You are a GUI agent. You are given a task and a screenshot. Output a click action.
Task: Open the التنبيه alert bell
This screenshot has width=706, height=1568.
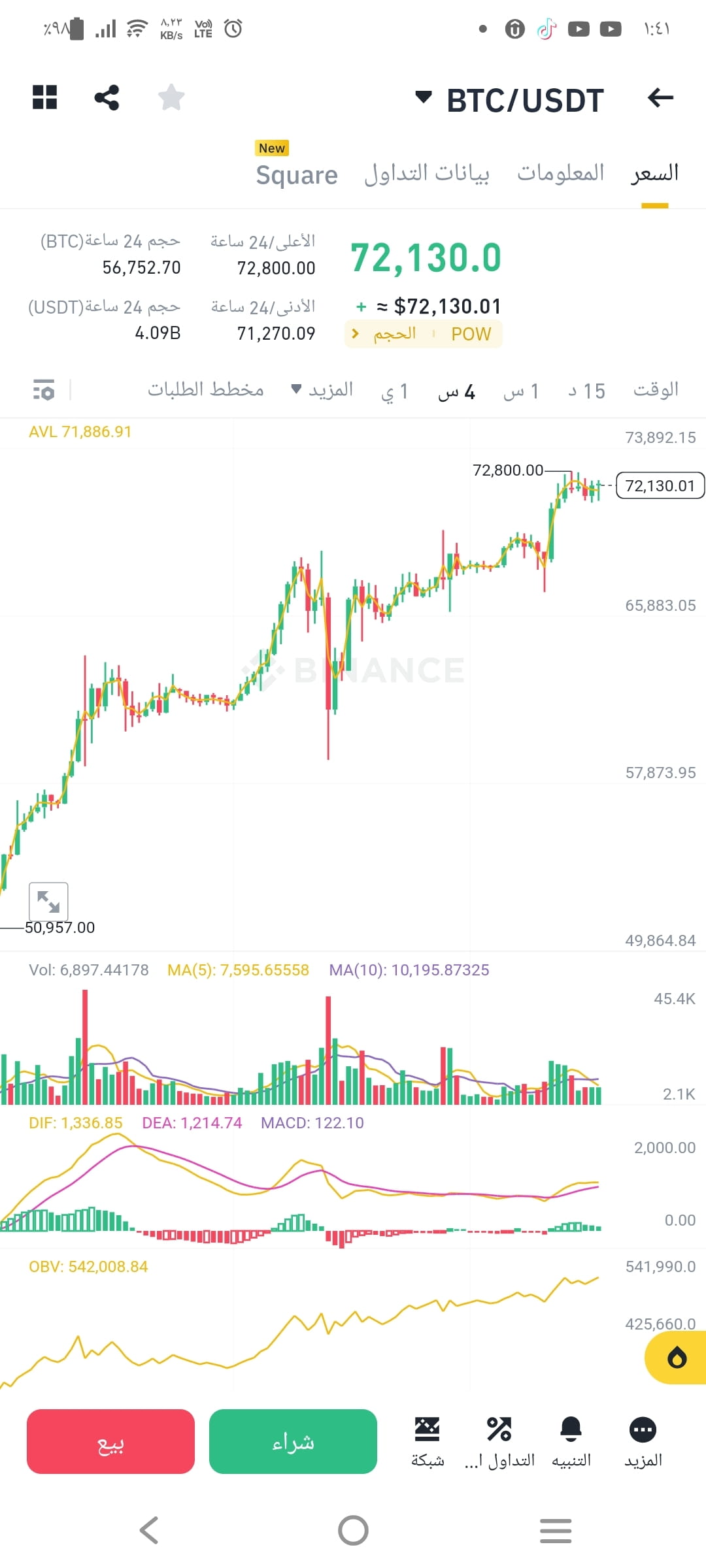571,1442
